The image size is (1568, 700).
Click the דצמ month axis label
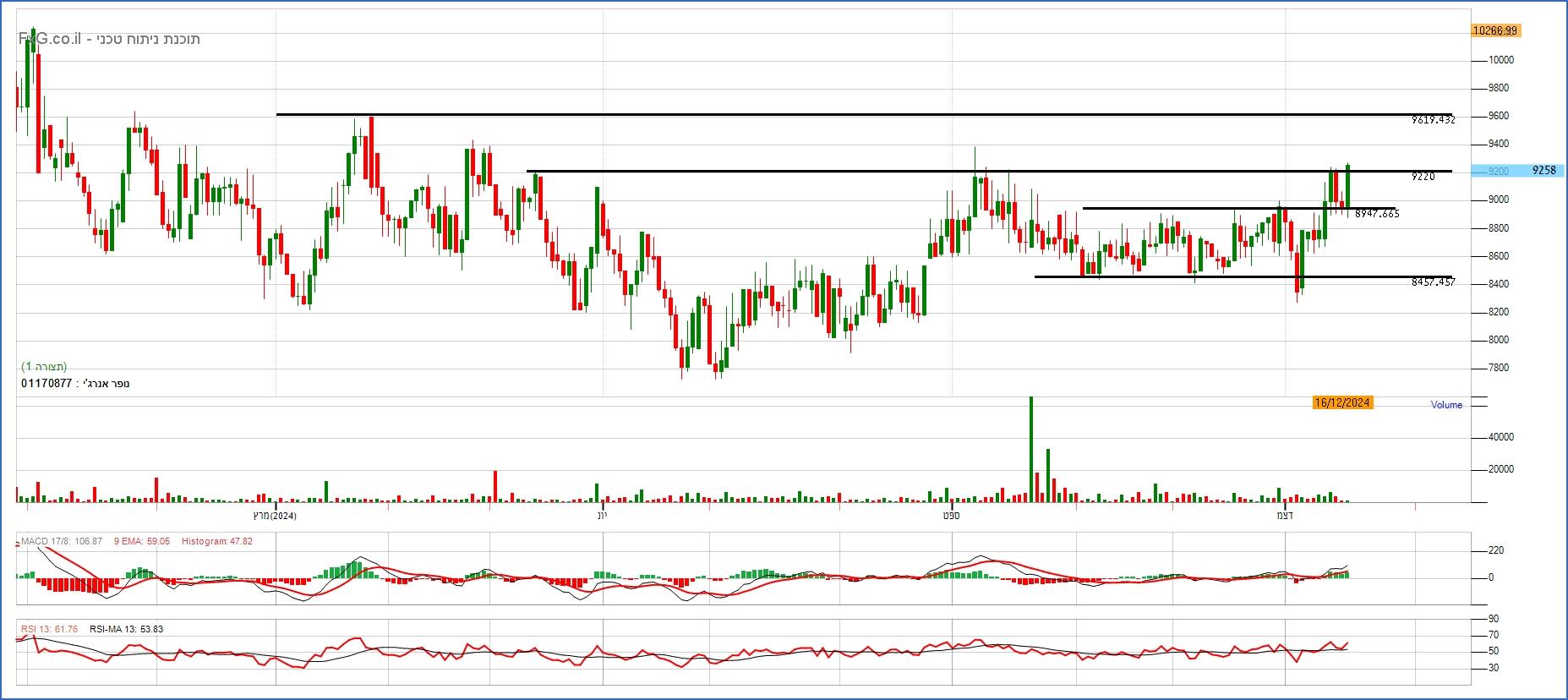1286,515
